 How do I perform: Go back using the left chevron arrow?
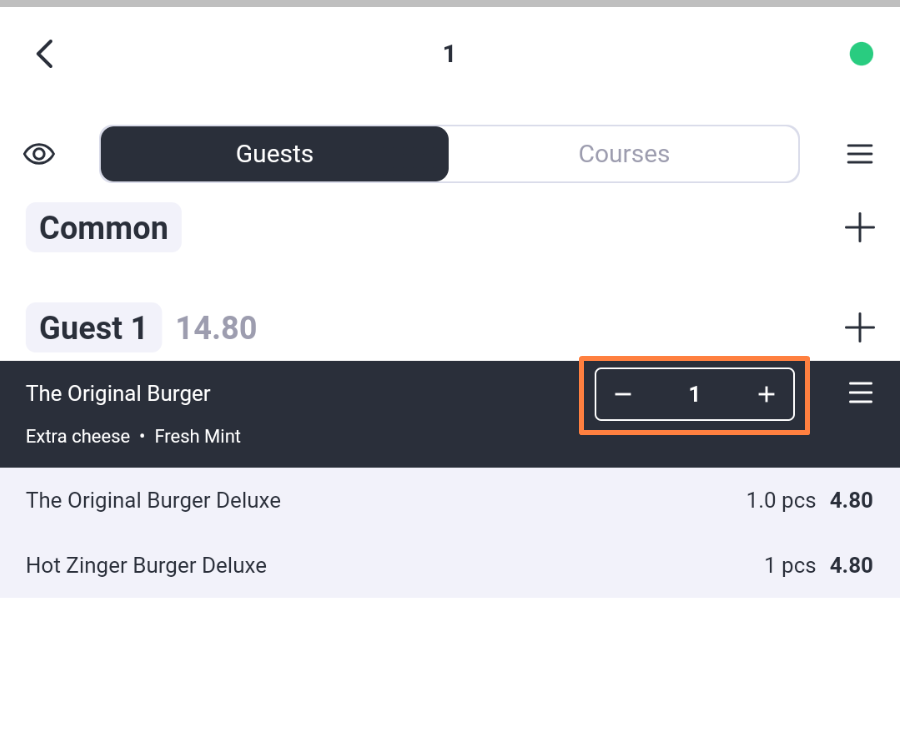click(45, 54)
